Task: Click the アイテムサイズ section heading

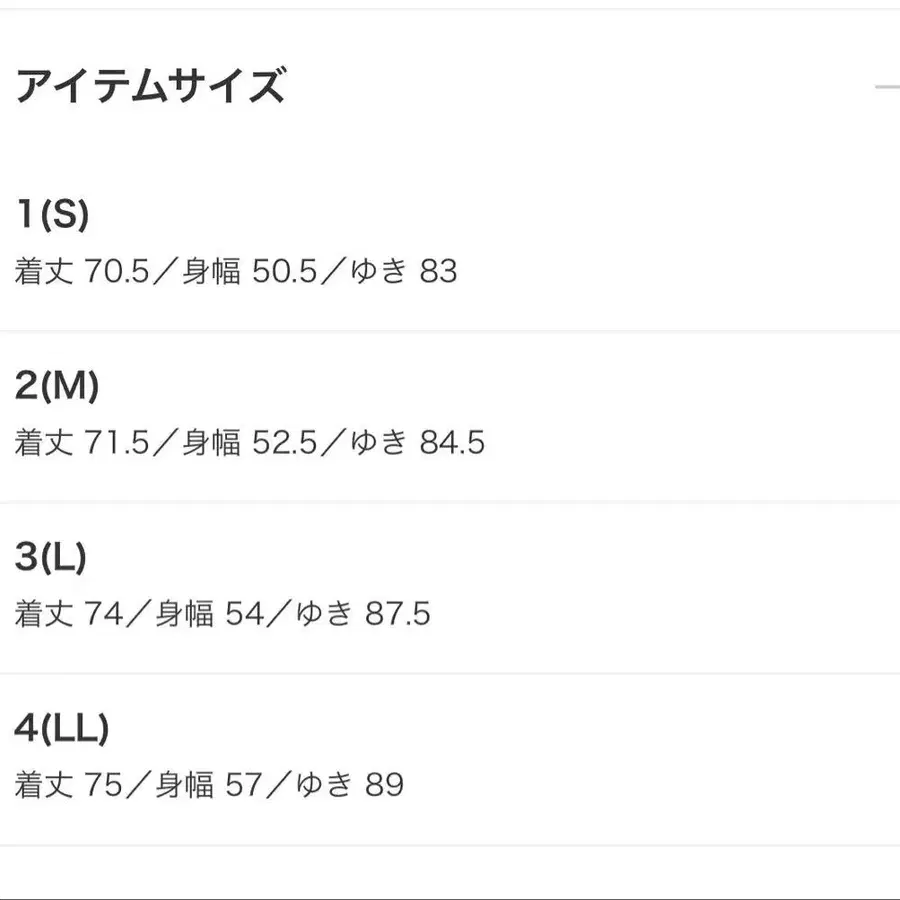Action: coord(150,87)
